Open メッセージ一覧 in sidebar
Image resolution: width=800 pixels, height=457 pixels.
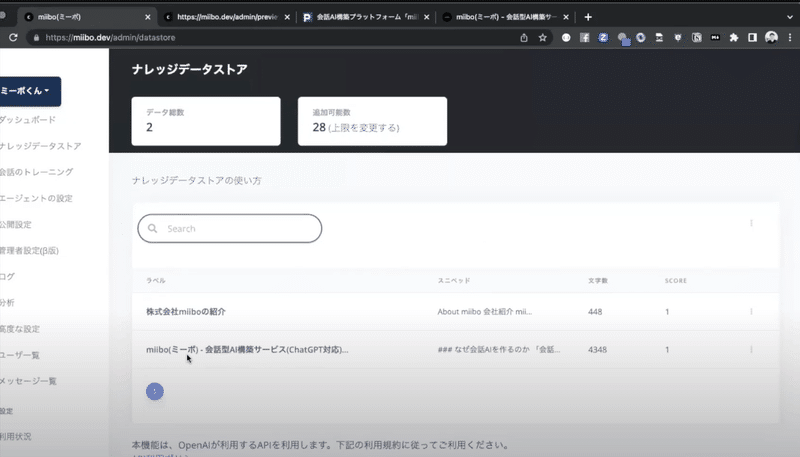pyautogui.click(x=28, y=381)
